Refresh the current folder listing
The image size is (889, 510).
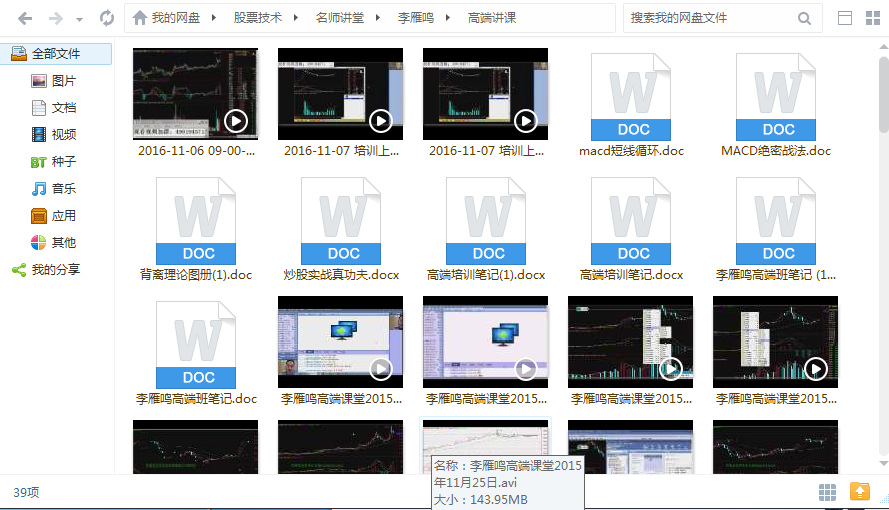point(107,18)
